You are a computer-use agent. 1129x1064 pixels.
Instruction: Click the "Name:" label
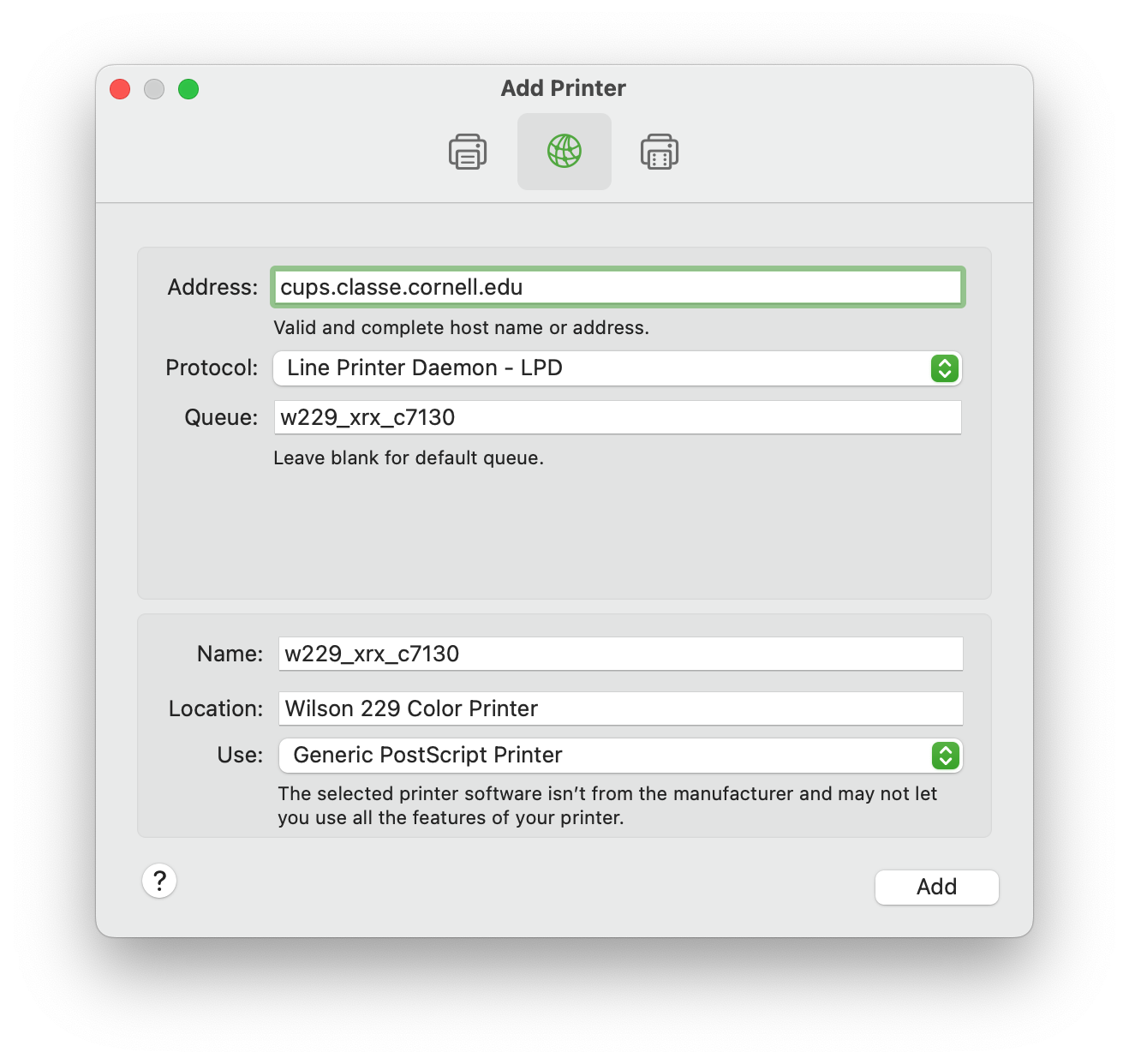point(230,654)
